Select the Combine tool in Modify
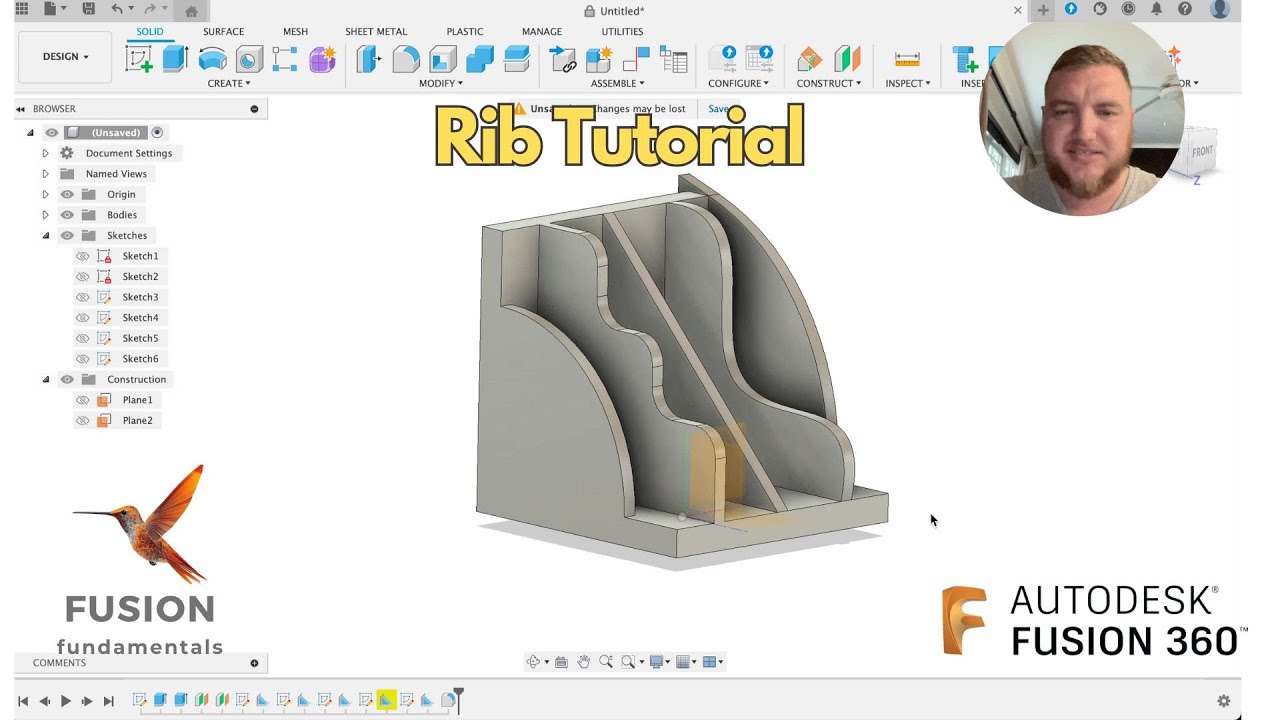 click(480, 59)
